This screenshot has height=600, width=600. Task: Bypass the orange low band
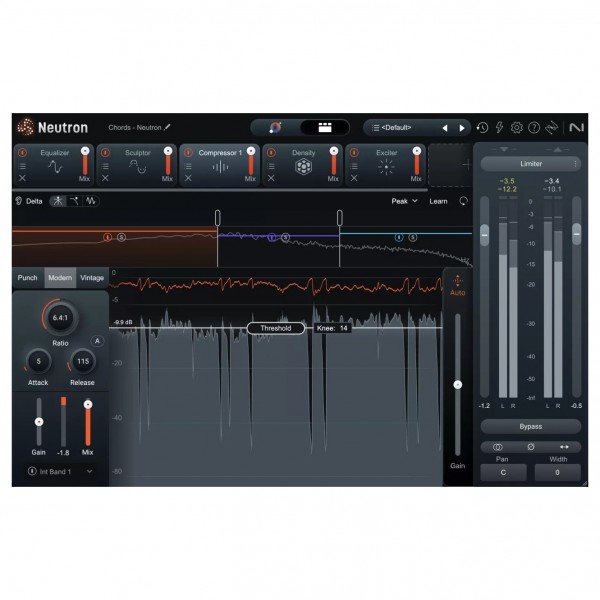[x=108, y=238]
